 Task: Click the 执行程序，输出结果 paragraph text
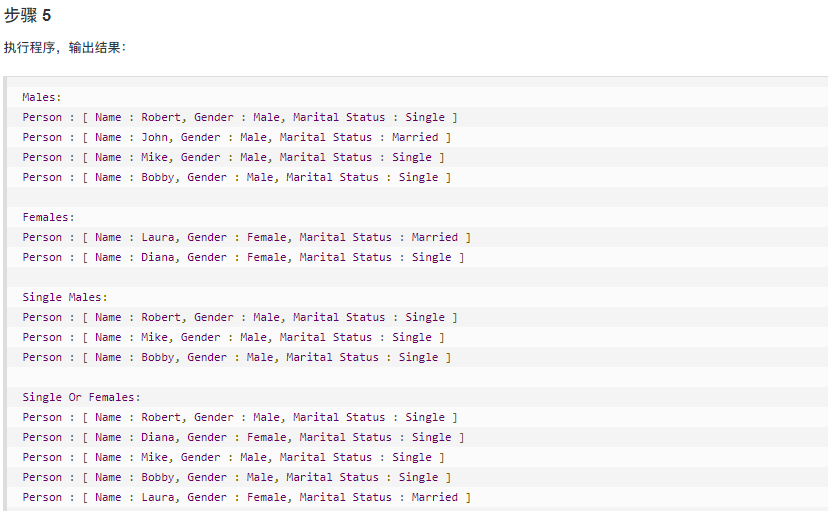point(65,48)
